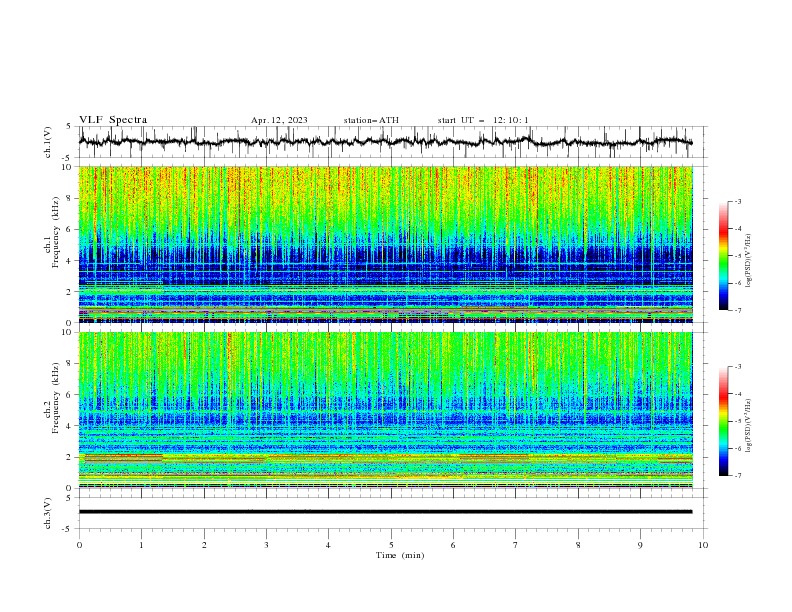Click the 'VLF Spectra' title text
Image resolution: width=792 pixels, height=612 pixels.
pos(113,120)
